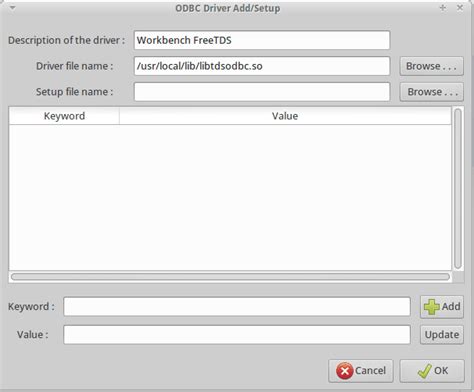Image resolution: width=474 pixels, height=392 pixels.
Task: Click the horizontal scrollbar below the table
Action: pos(230,277)
